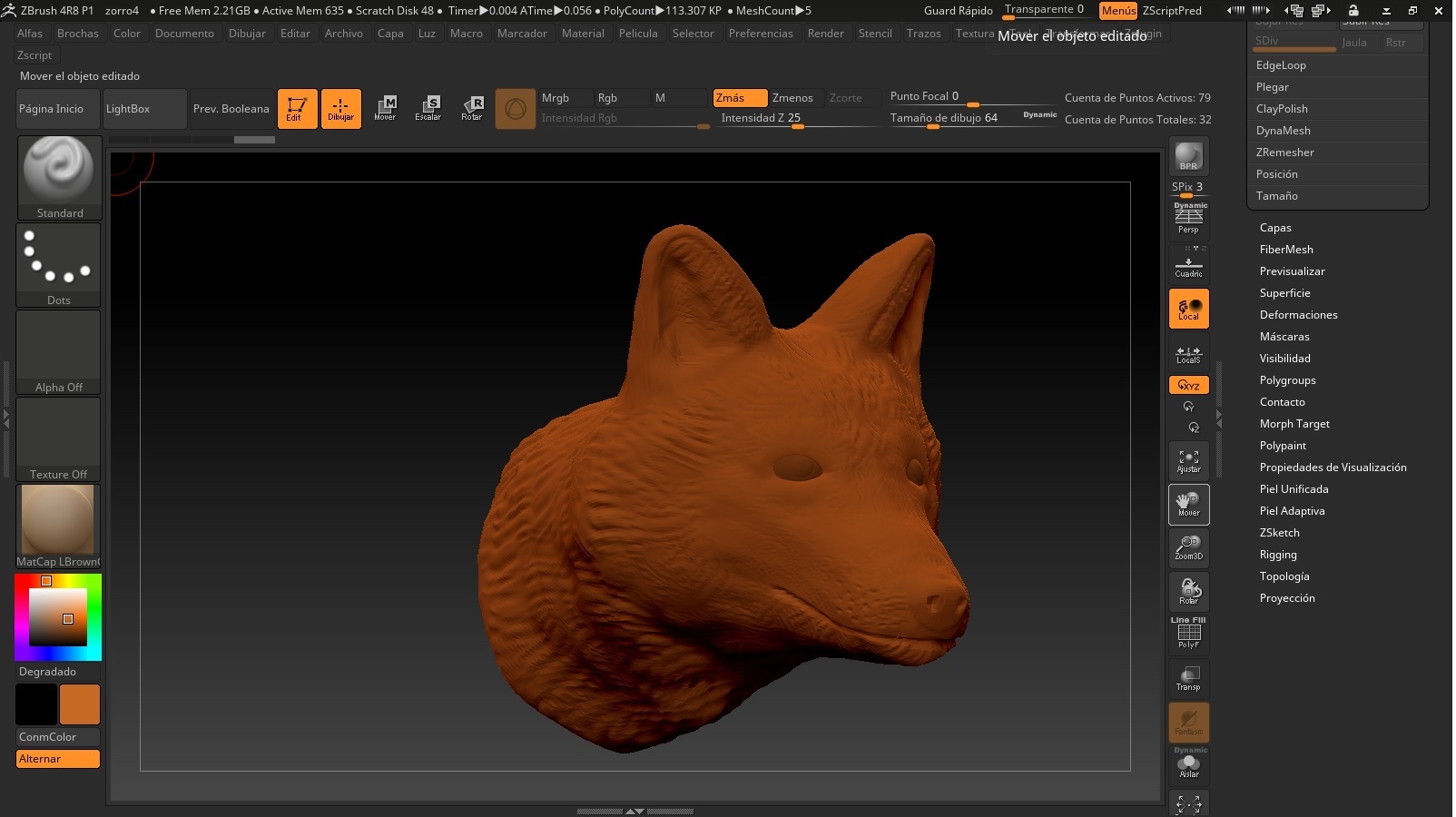
Task: Expand the Máscaras subpalette
Action: coord(1284,337)
